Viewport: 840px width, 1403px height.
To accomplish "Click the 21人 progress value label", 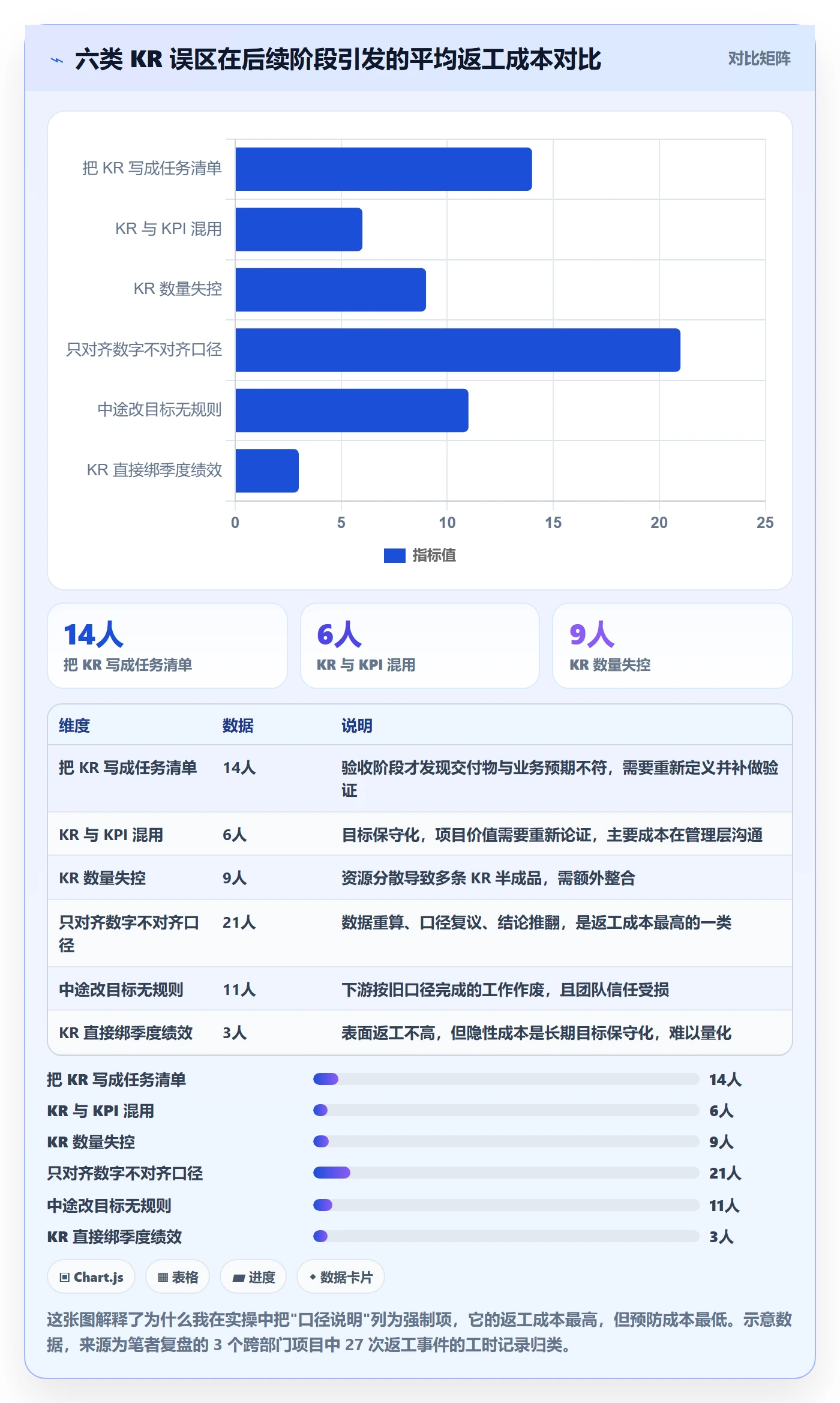I will tap(725, 1173).
